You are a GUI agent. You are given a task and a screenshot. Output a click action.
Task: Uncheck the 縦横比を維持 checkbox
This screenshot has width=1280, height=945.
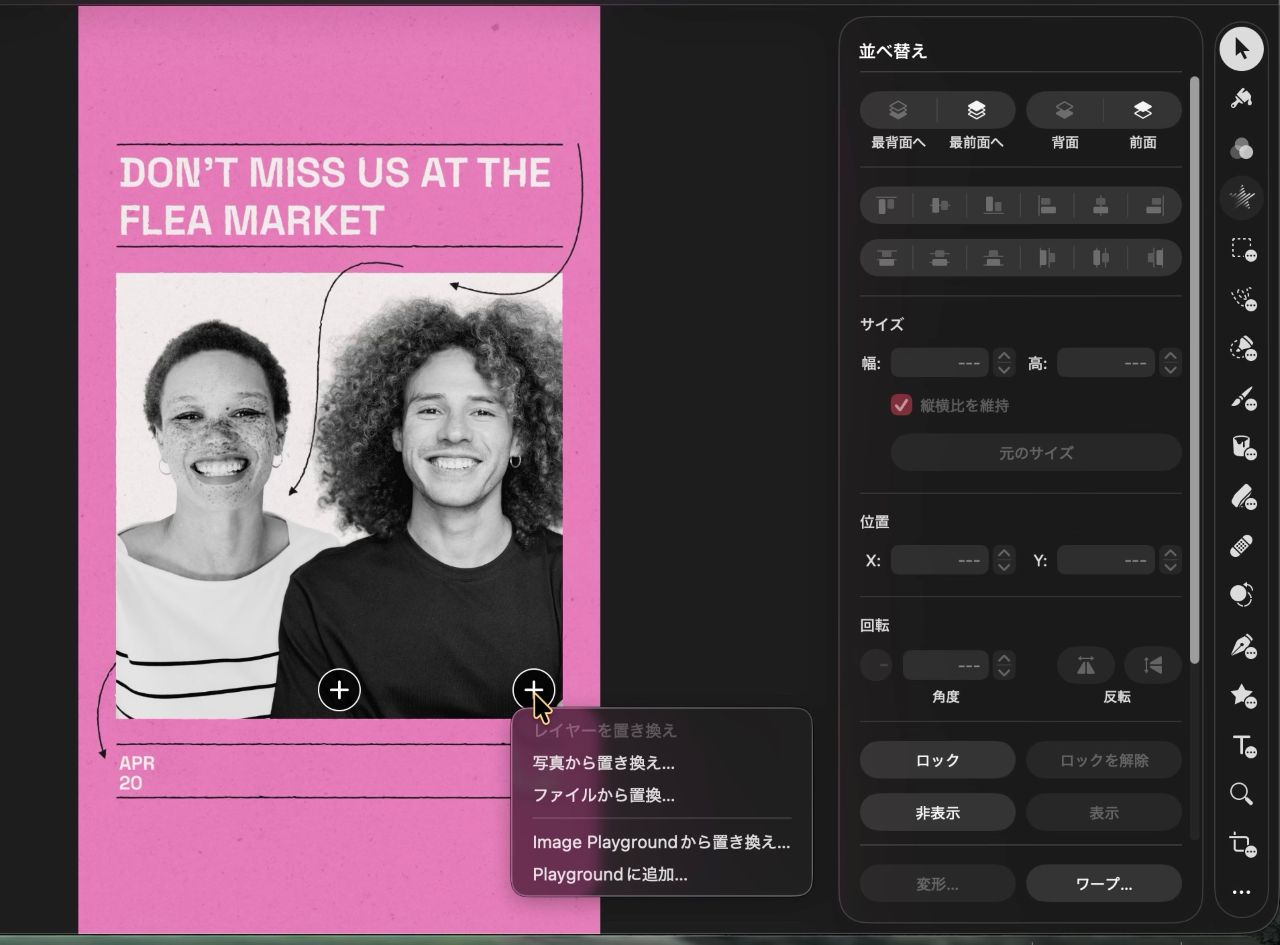click(901, 405)
